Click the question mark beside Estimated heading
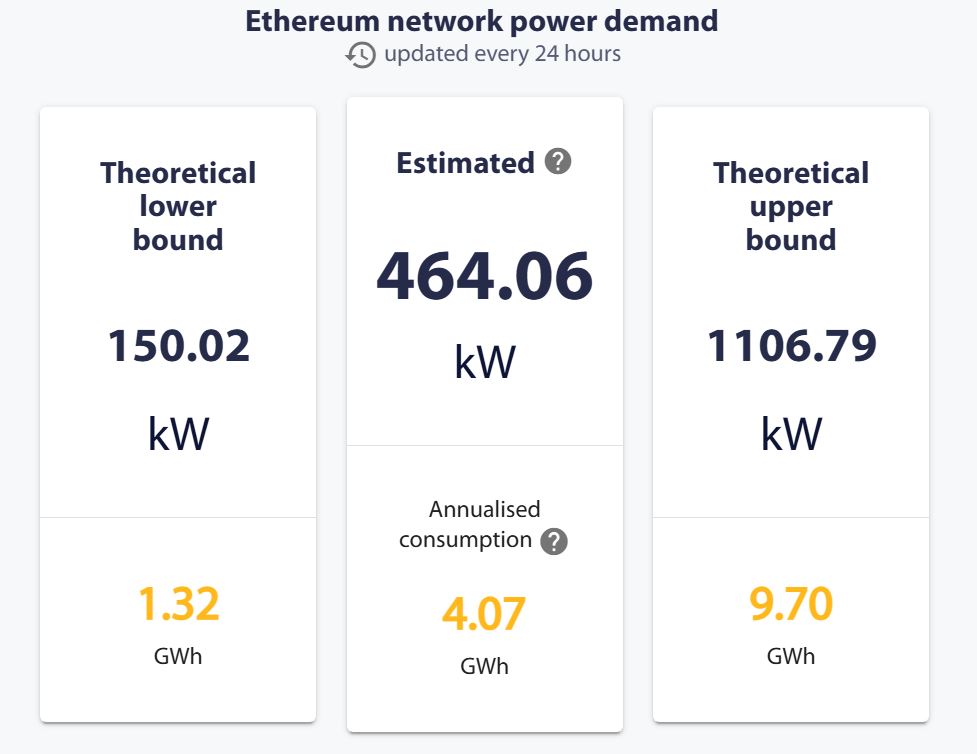 (558, 161)
